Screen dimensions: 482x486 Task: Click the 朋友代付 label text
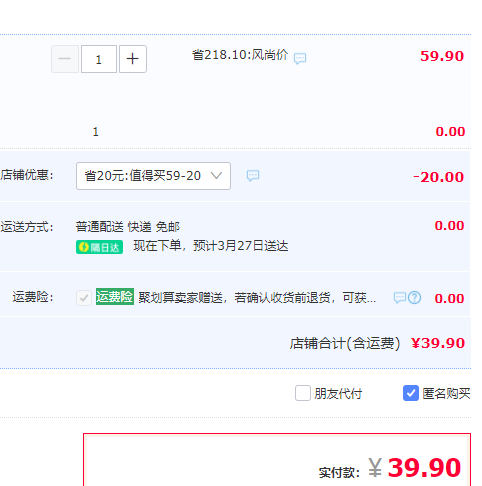(x=338, y=394)
